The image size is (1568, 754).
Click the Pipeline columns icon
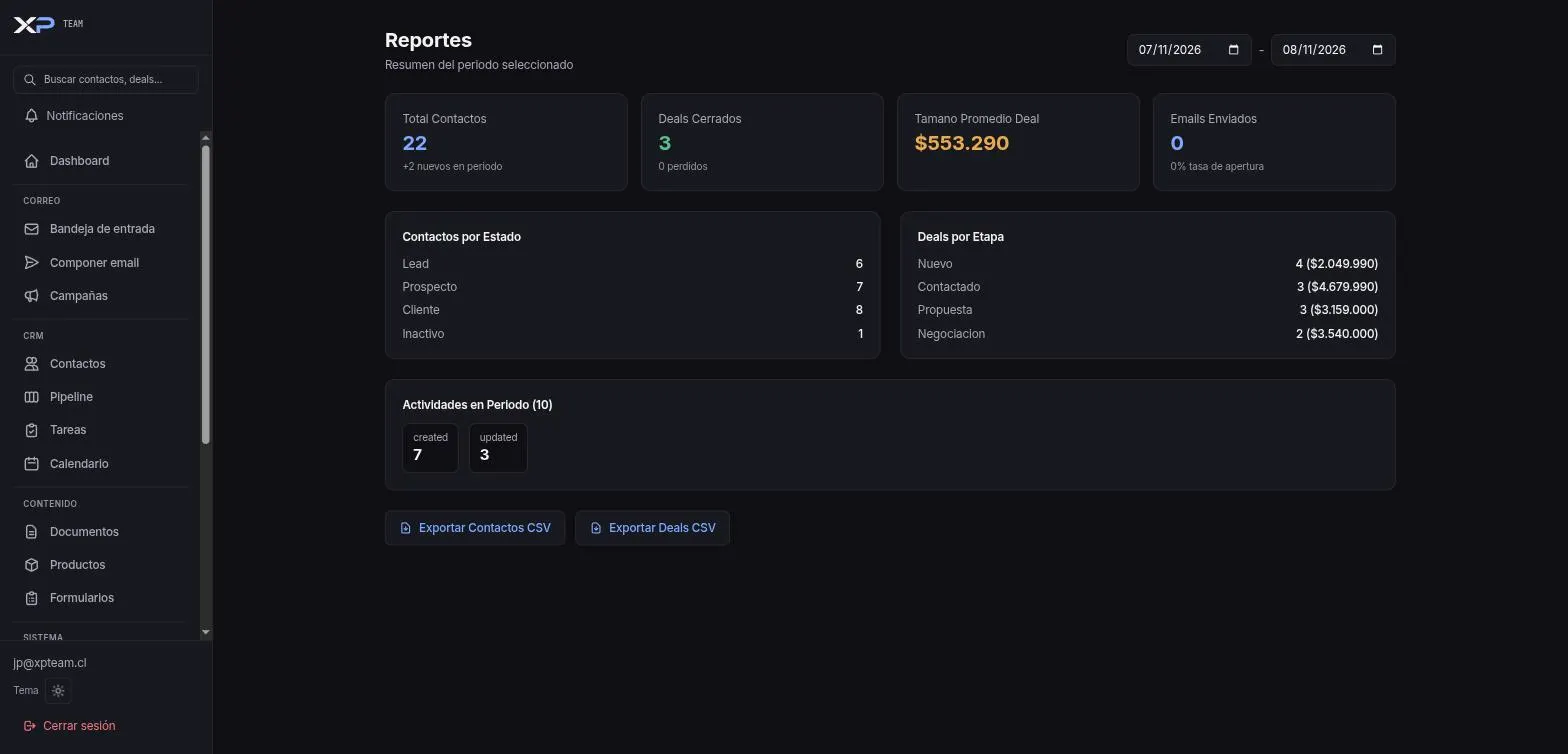coord(32,397)
